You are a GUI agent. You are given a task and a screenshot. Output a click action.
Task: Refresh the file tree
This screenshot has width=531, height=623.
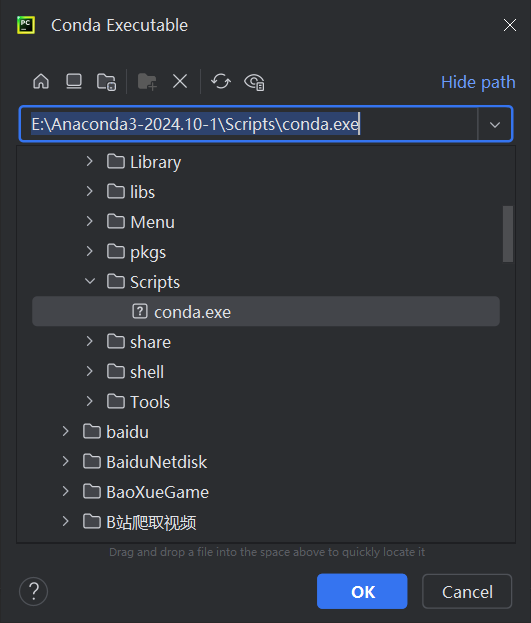point(221,82)
